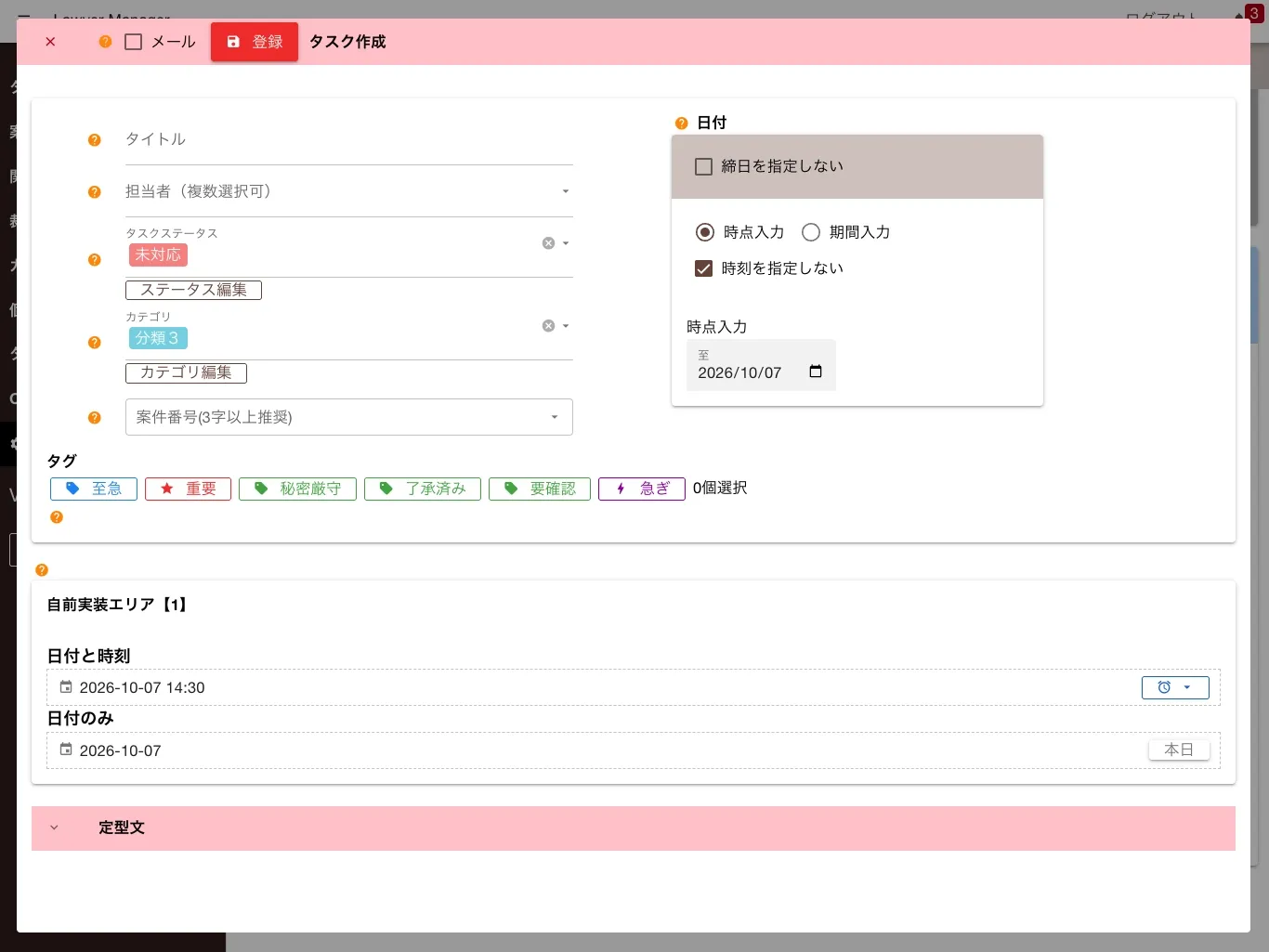The height and width of the screenshot is (952, 1269).
Task: Click the help icon above 自前実装エリア
Action: (42, 570)
